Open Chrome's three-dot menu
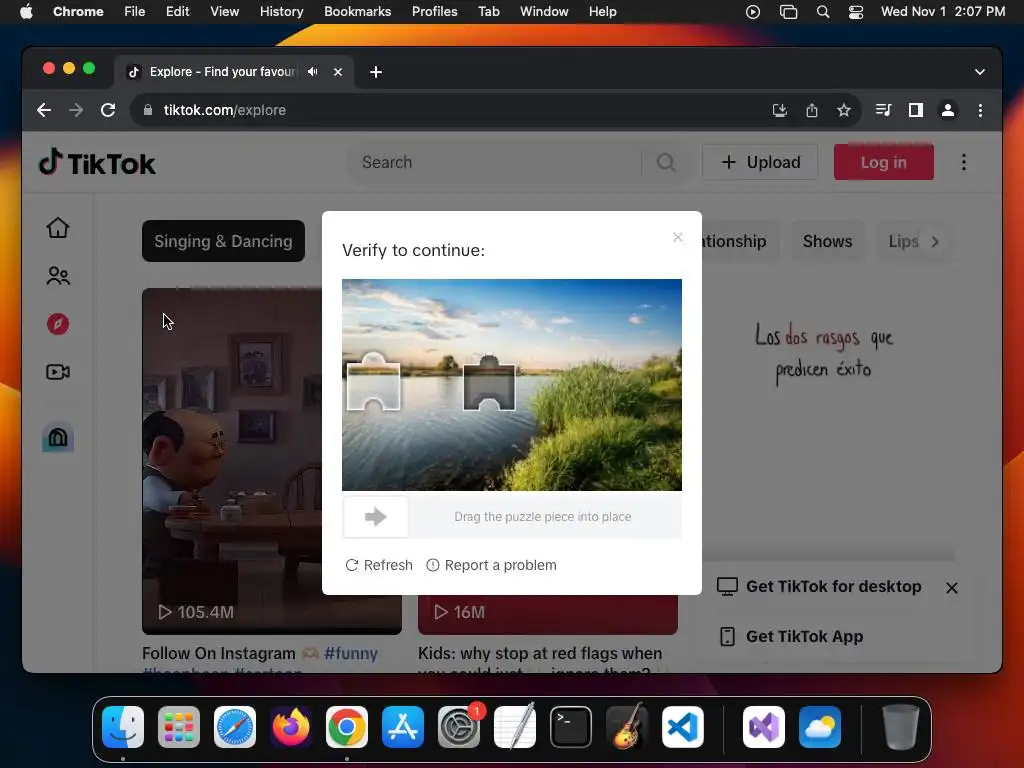Viewport: 1024px width, 768px height. [x=980, y=110]
